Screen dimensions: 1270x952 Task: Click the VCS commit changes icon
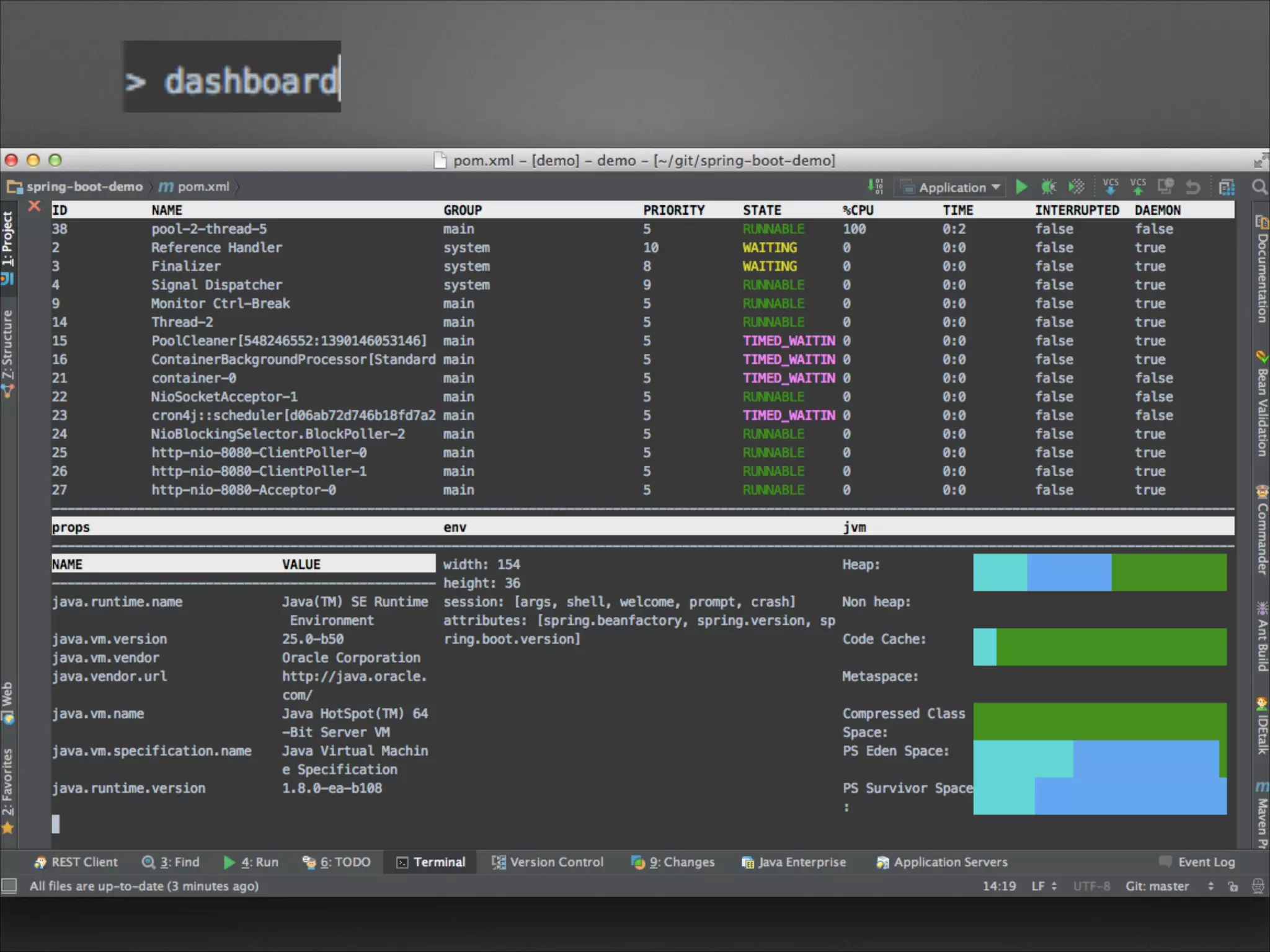[x=1138, y=187]
